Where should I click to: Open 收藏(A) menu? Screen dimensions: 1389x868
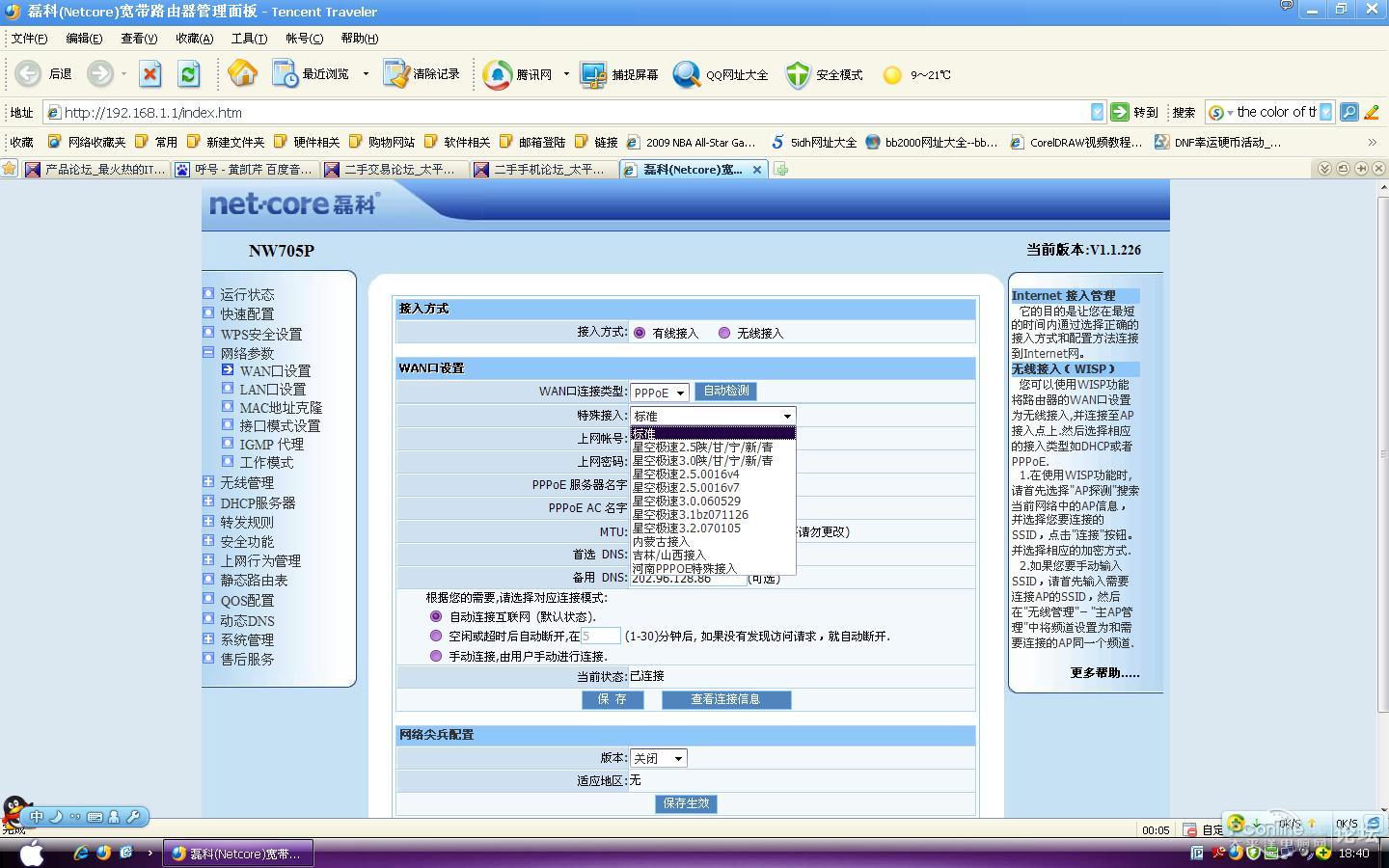(194, 39)
